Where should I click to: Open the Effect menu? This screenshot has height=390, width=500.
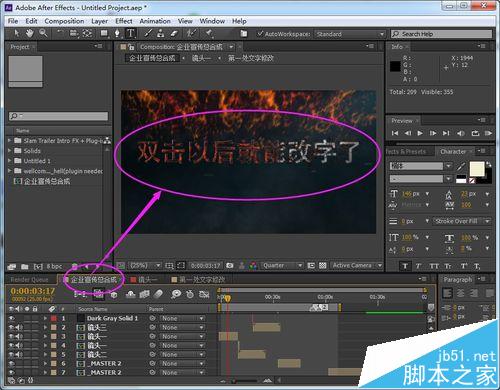[x=124, y=21]
